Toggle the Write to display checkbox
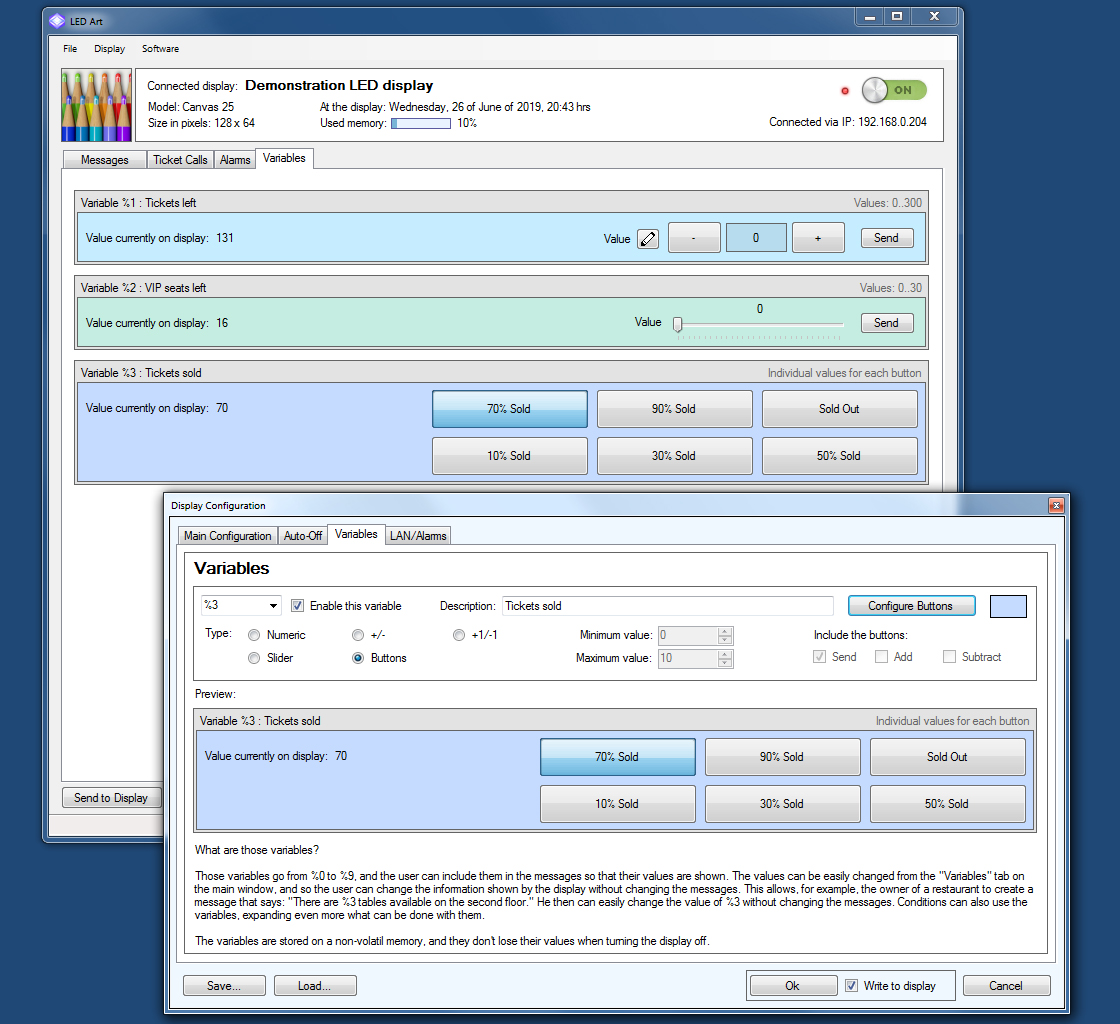The image size is (1120, 1024). pyautogui.click(x=851, y=986)
